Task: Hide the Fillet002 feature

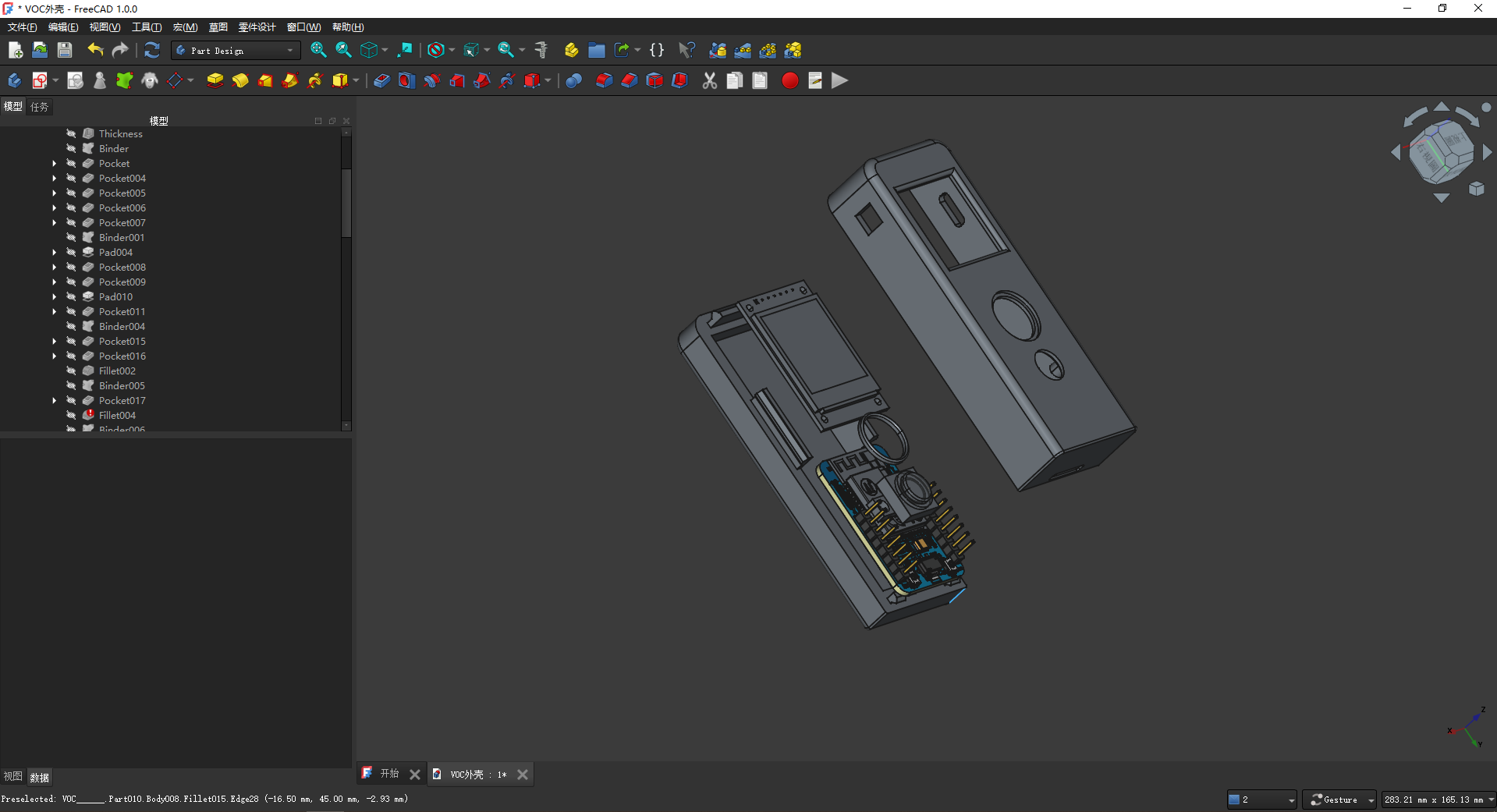Action: click(71, 371)
